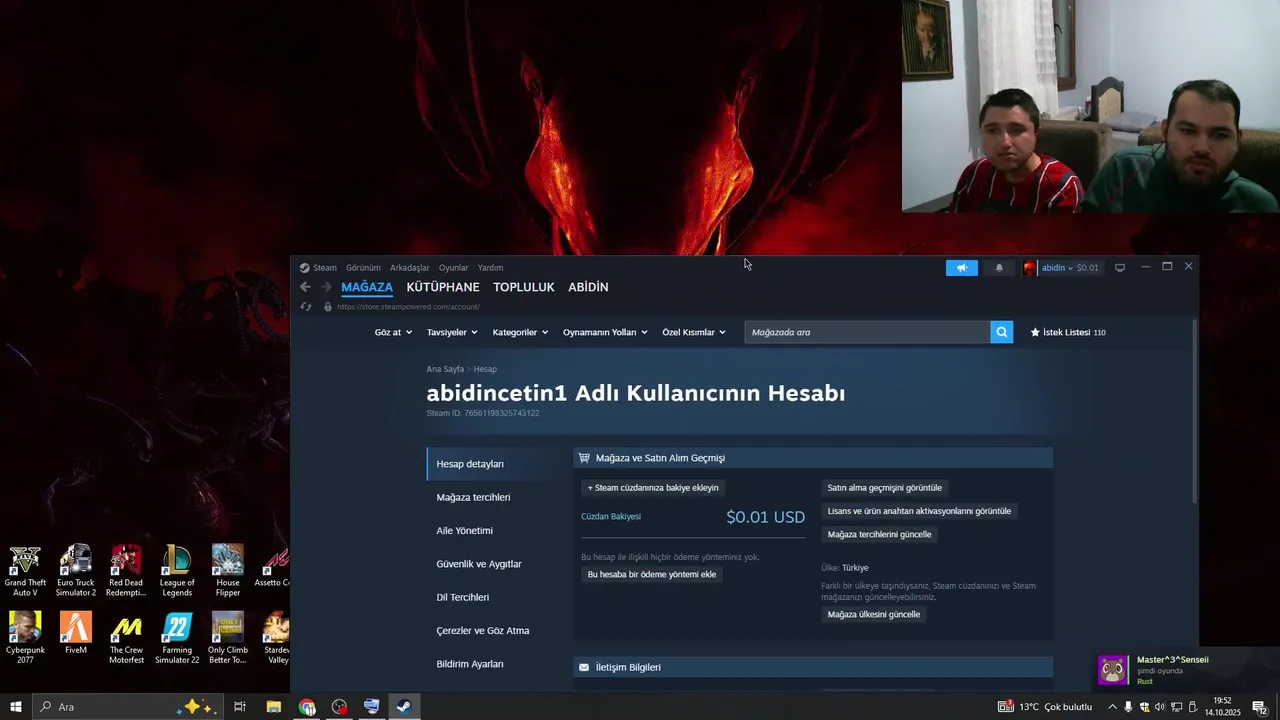Open OBS Studio from the taskbar
Image resolution: width=1280 pixels, height=720 pixels.
339,707
